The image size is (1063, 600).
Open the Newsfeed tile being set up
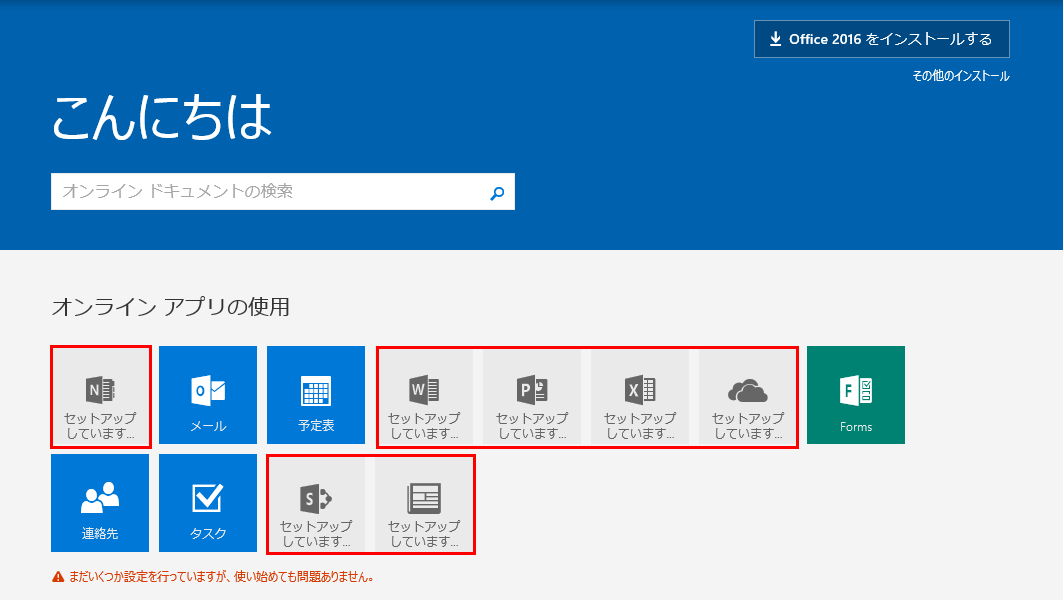424,504
